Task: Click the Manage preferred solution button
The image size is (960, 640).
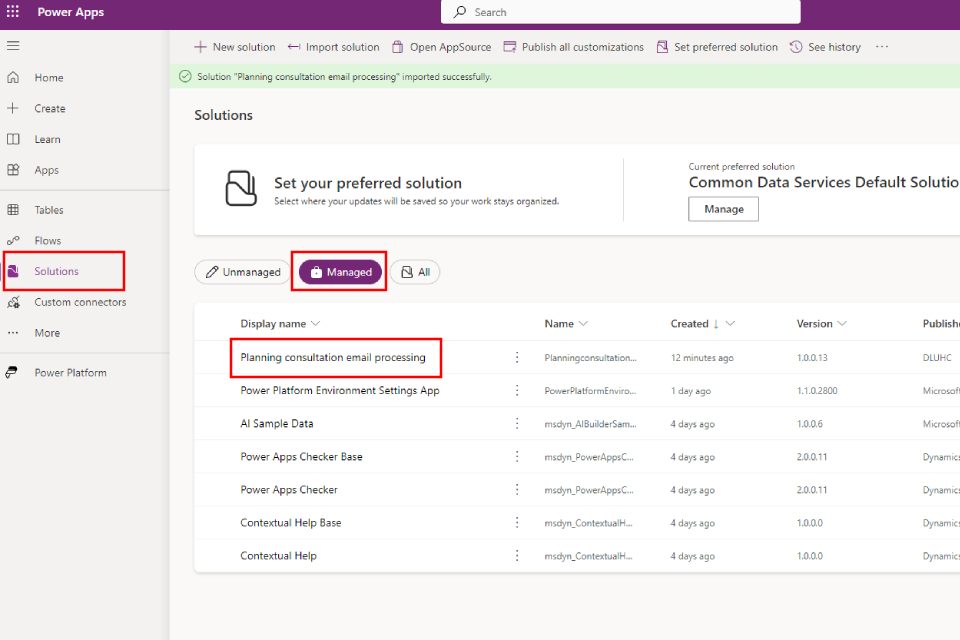Action: [x=723, y=209]
